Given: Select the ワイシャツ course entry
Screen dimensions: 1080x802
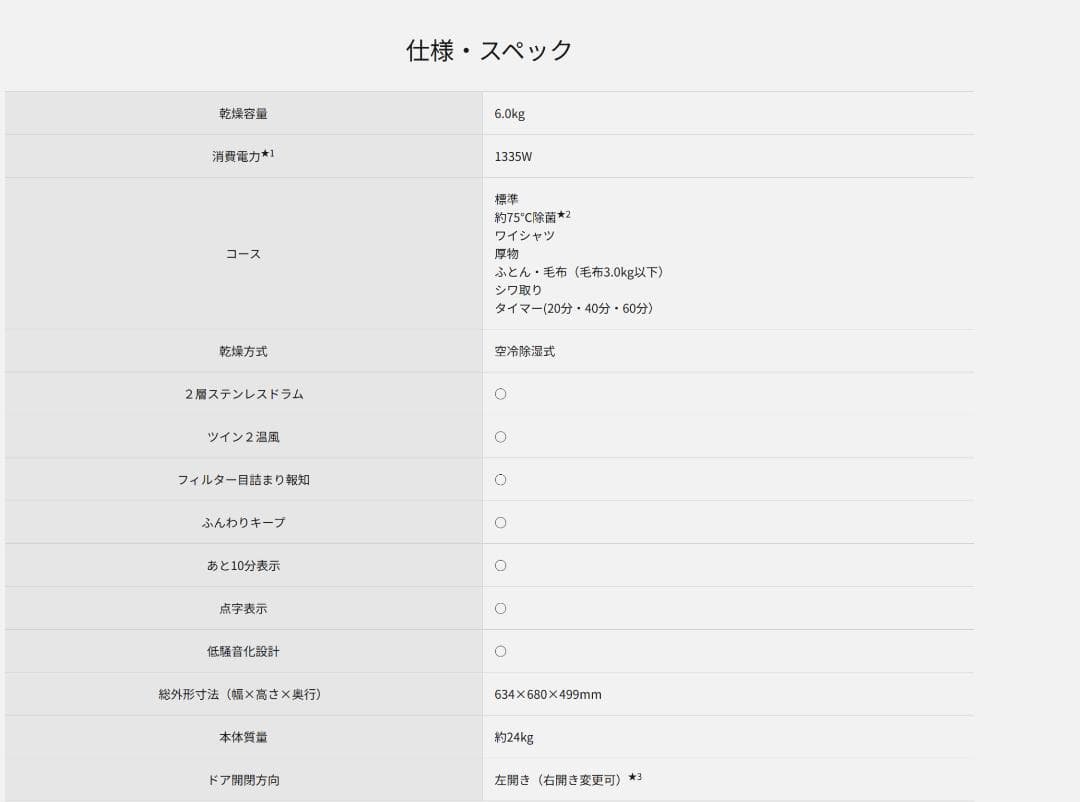Looking at the screenshot, I should (524, 236).
